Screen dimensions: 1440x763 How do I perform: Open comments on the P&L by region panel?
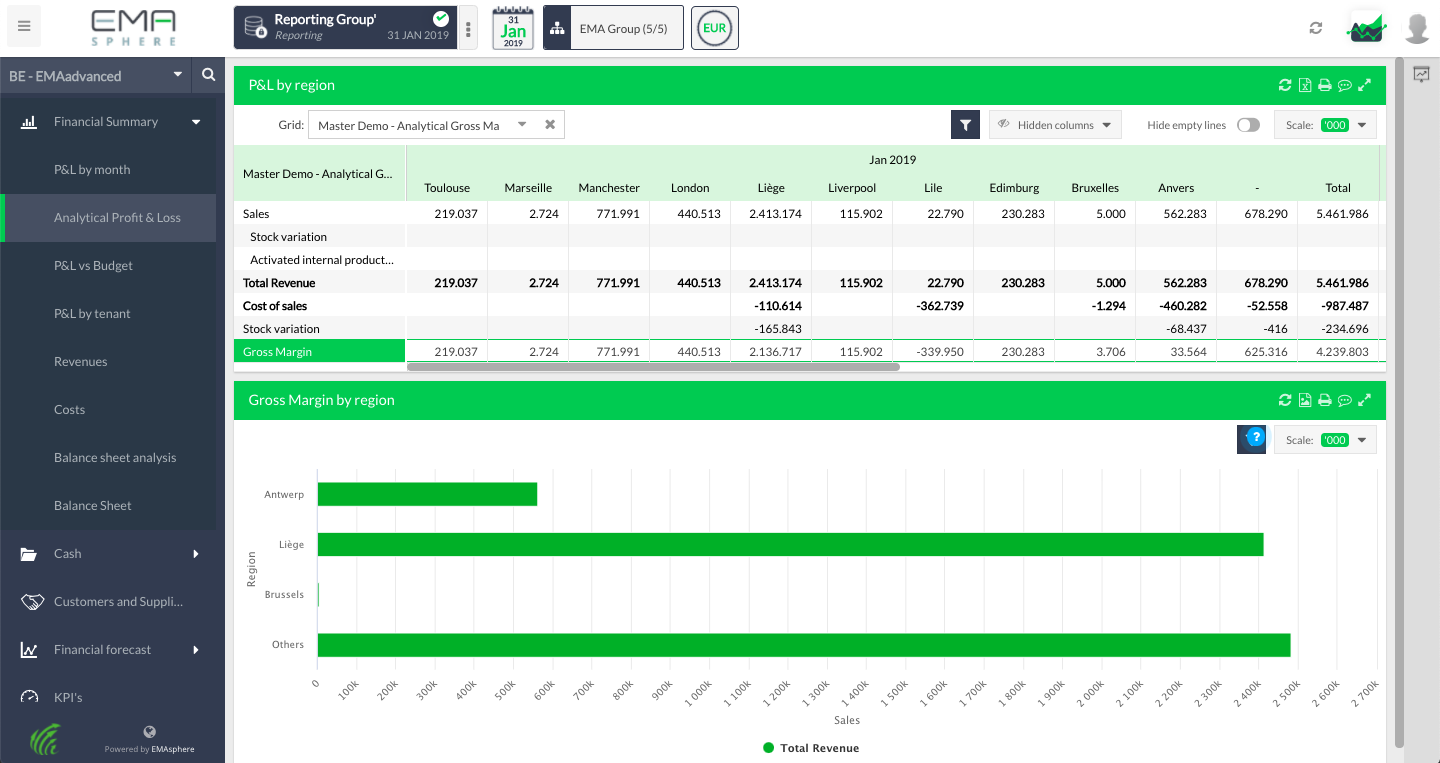pos(1345,85)
